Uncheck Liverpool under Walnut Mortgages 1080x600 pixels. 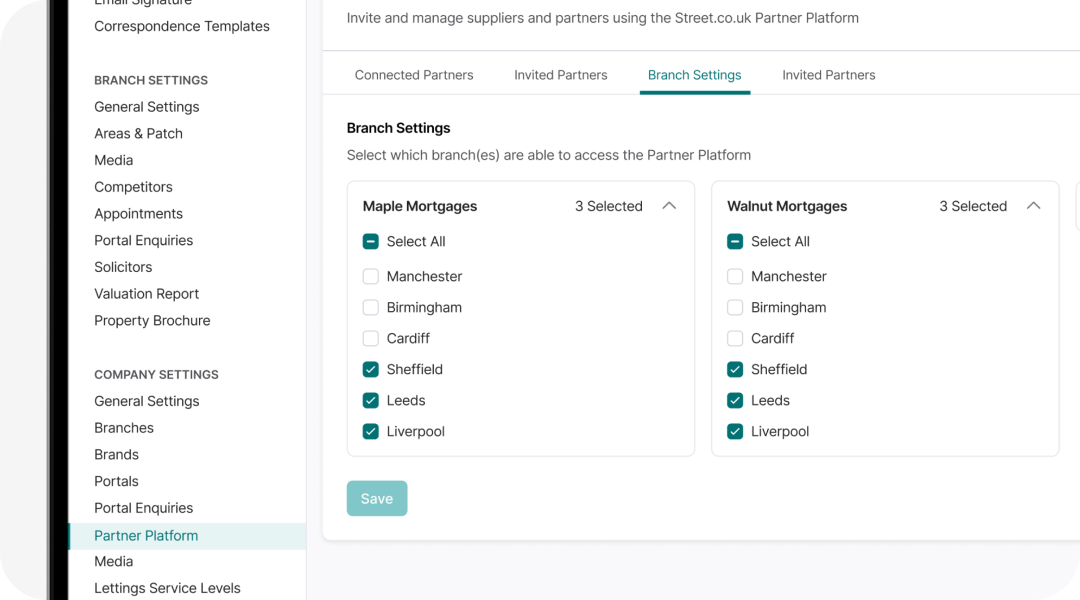[735, 431]
